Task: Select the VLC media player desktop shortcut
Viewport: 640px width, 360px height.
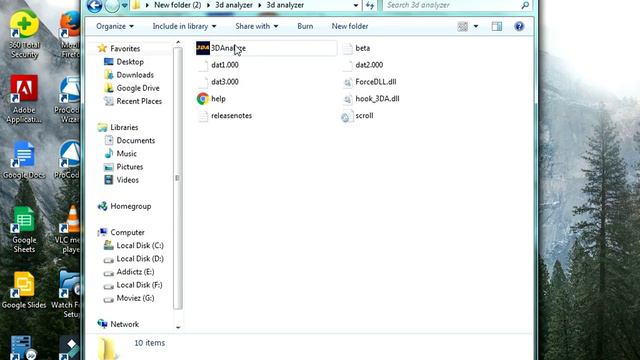Action: (68, 229)
